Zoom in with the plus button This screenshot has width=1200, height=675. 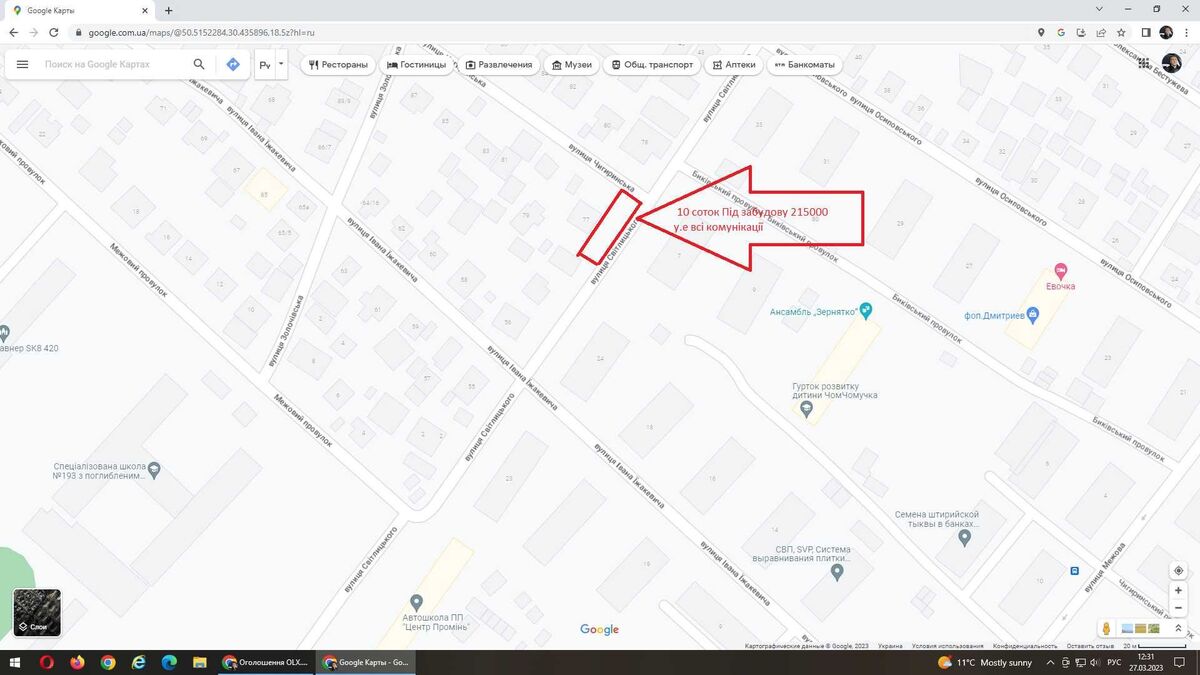coord(1178,590)
